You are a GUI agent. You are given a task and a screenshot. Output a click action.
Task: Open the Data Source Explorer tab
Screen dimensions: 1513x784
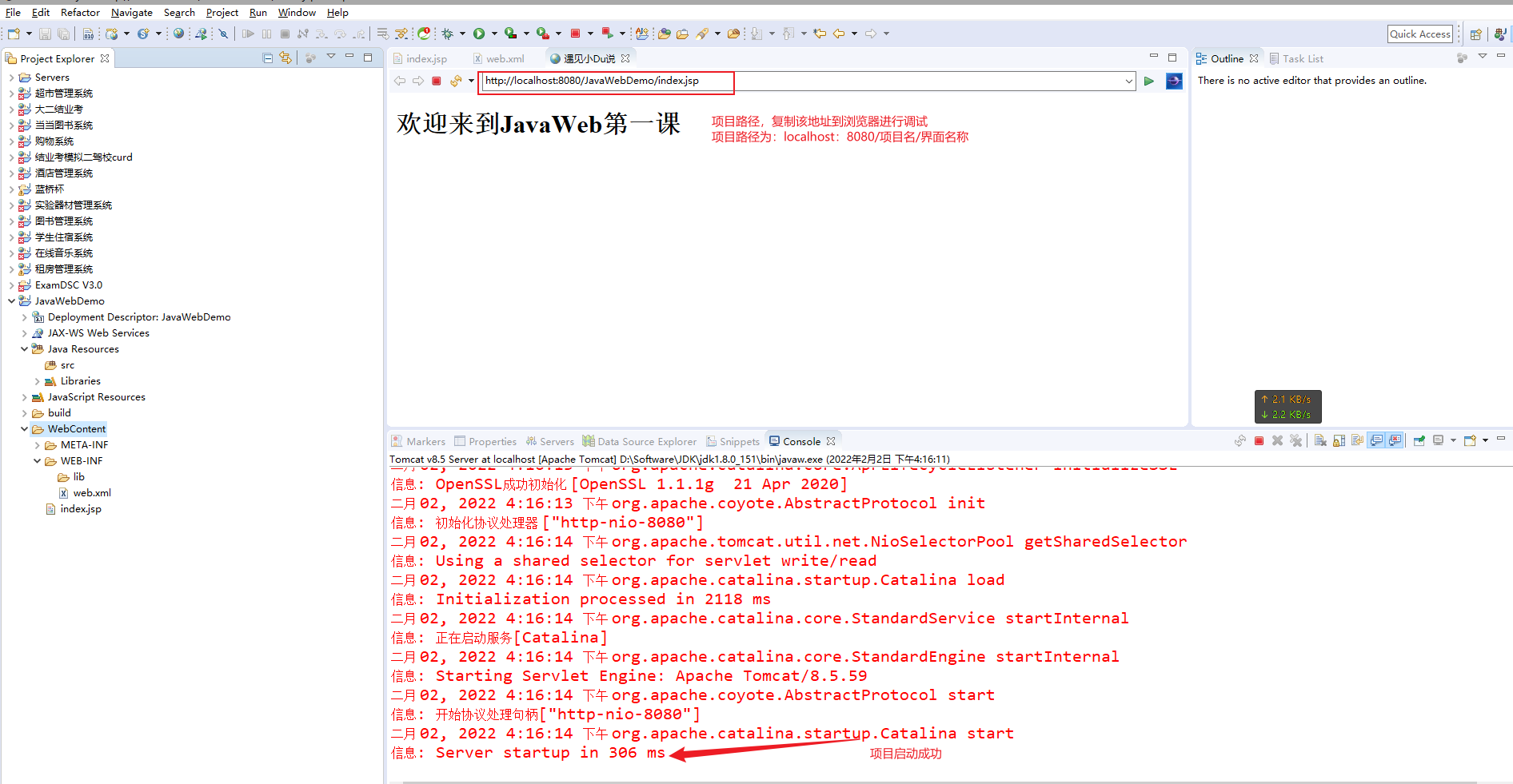639,441
